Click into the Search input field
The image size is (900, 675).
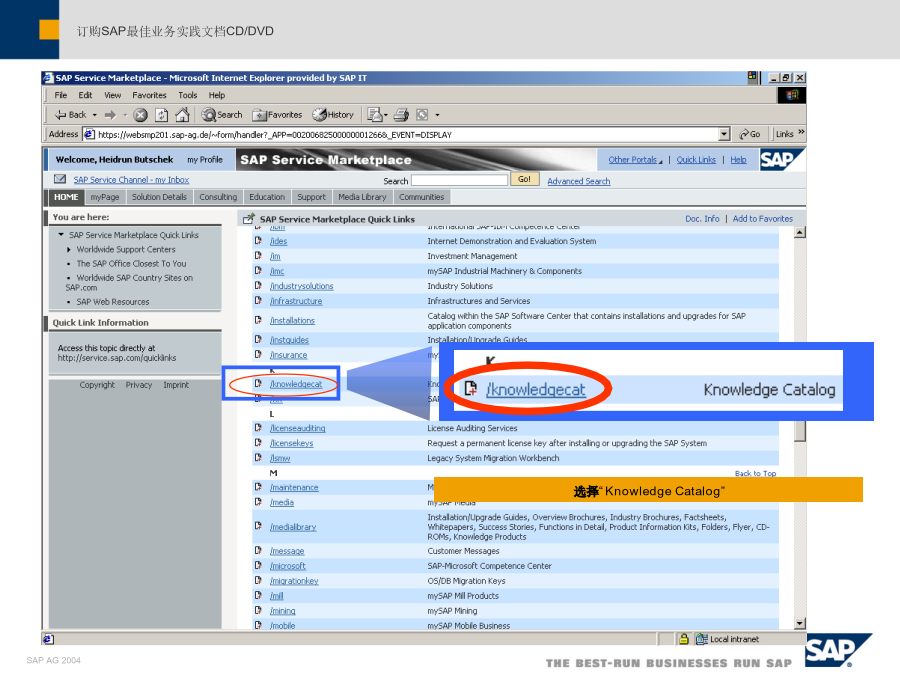coord(460,180)
